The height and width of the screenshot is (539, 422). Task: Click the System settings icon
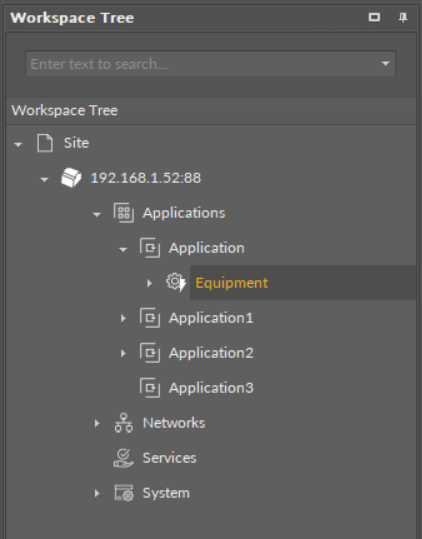click(x=124, y=493)
